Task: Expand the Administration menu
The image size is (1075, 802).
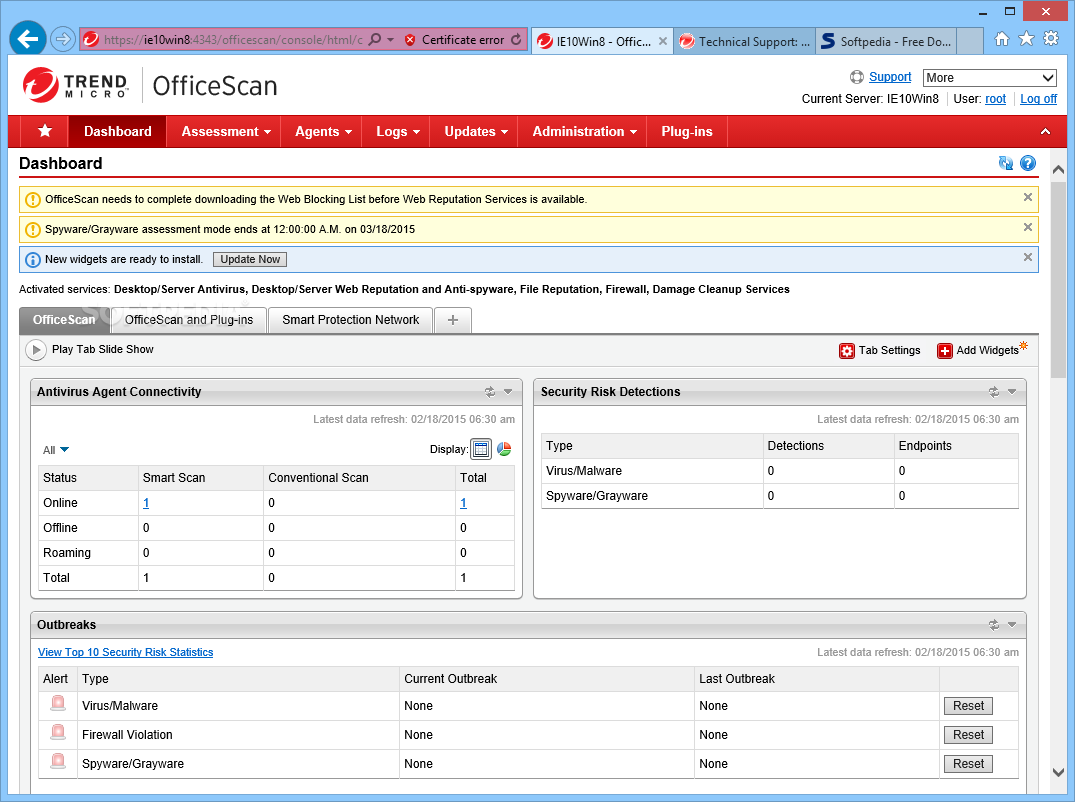Action: point(584,132)
